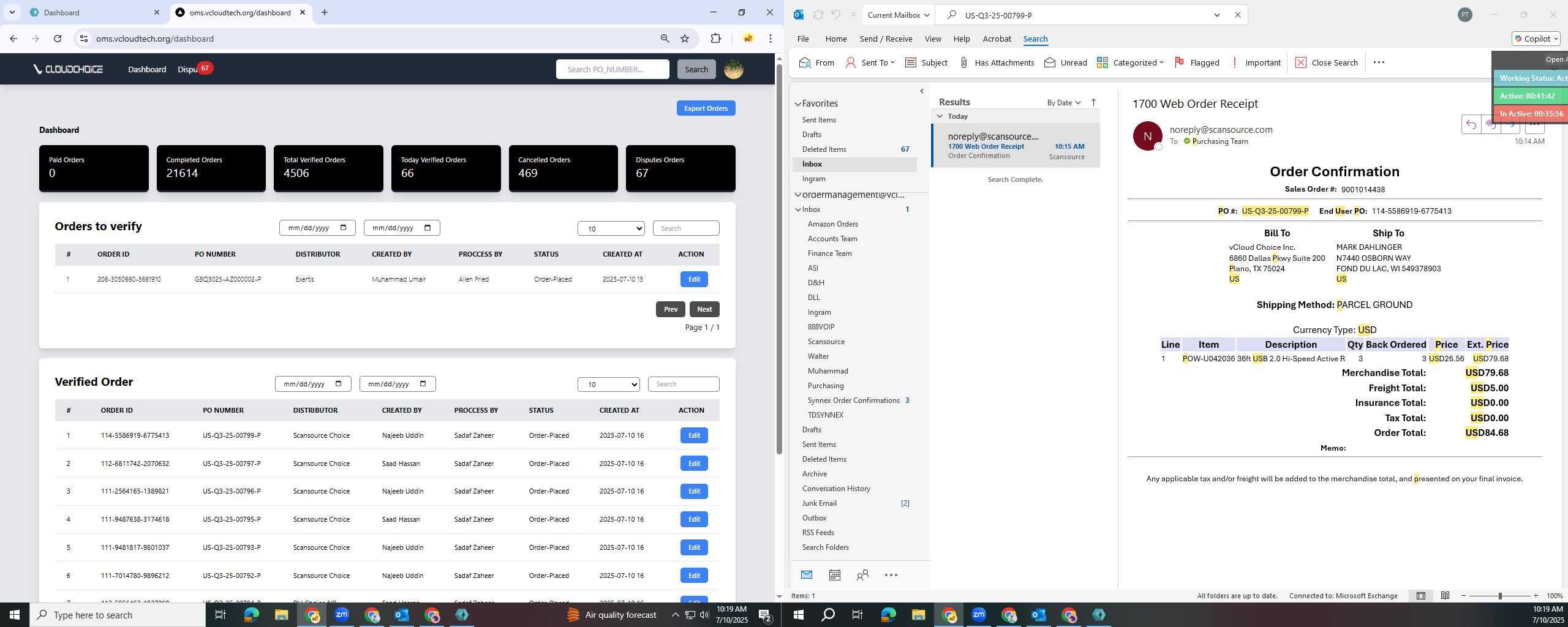Filter search by Important
Viewport: 1568px width, 627px height.
tap(1256, 62)
